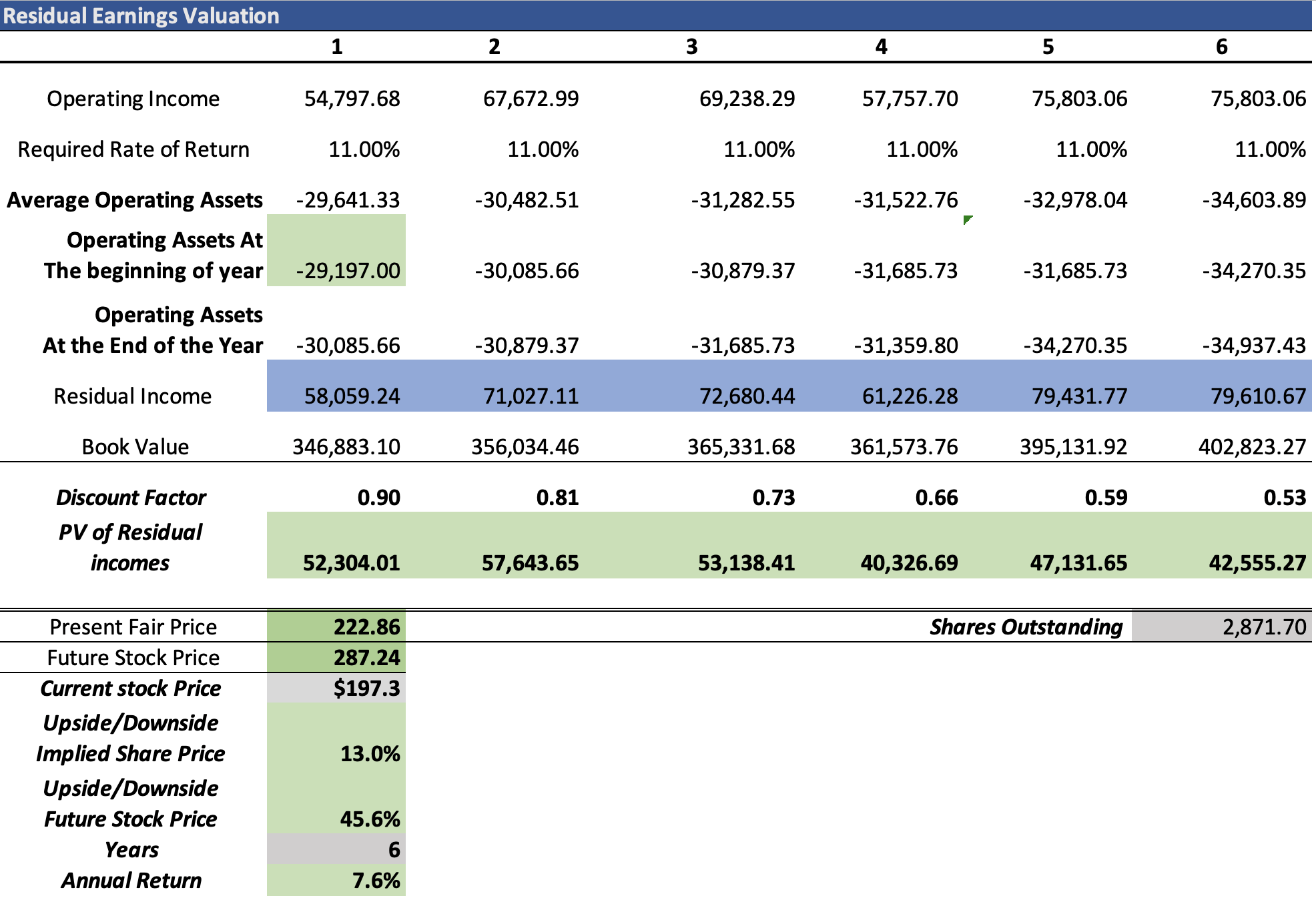
Task: Click year 4 Book Value 361,573.76
Action: (x=904, y=446)
